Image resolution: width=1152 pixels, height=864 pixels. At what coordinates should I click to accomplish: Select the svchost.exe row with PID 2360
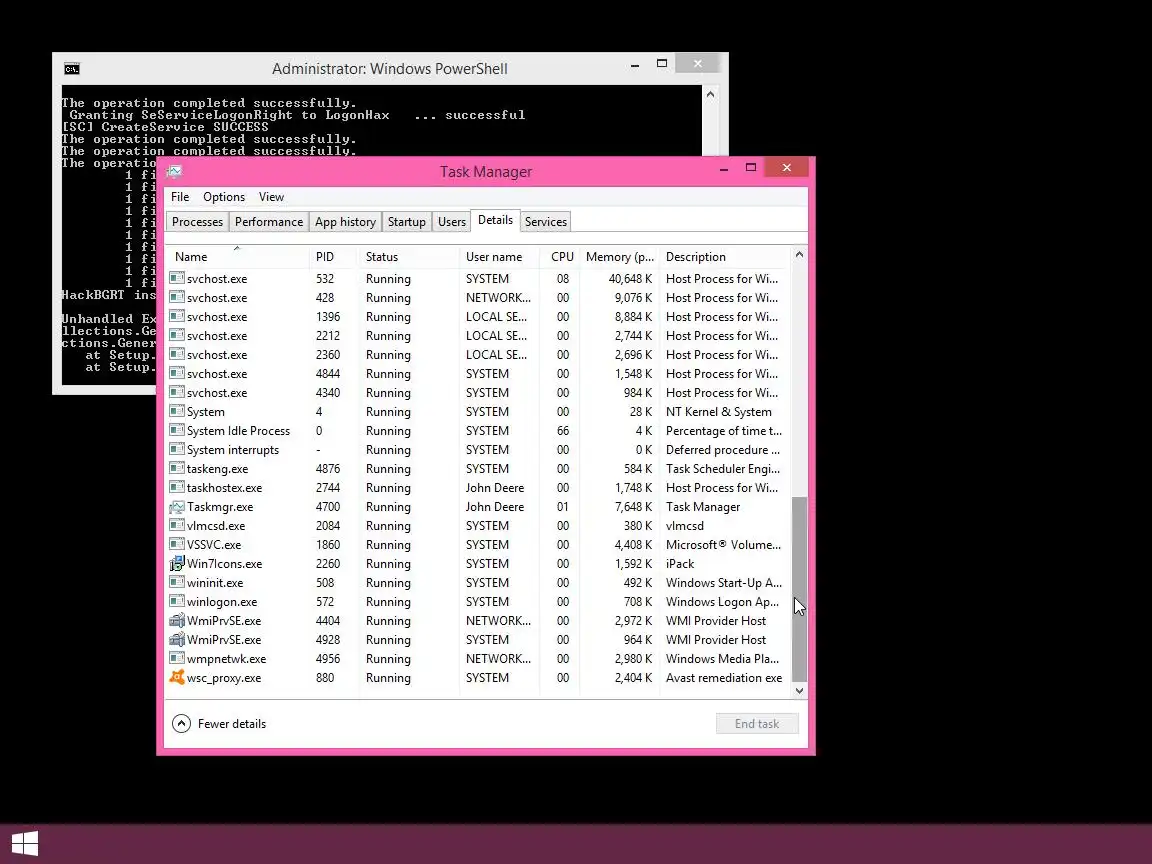pyautogui.click(x=478, y=355)
